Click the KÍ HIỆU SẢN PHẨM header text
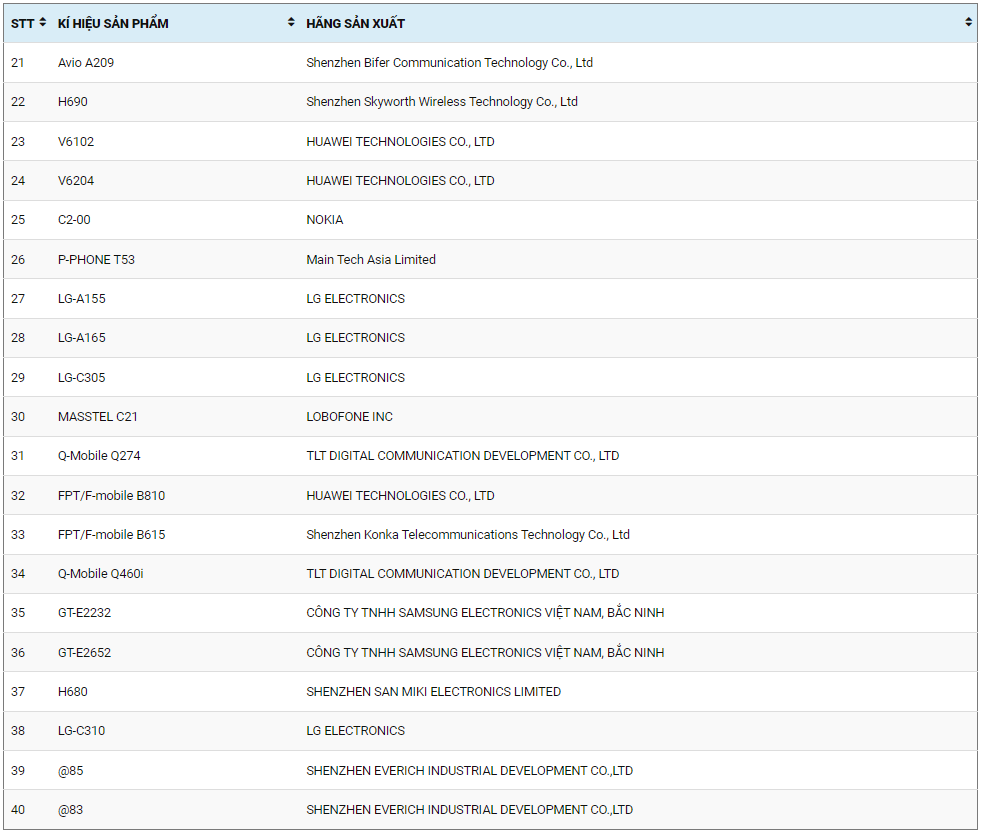Image resolution: width=984 pixels, height=835 pixels. click(113, 23)
